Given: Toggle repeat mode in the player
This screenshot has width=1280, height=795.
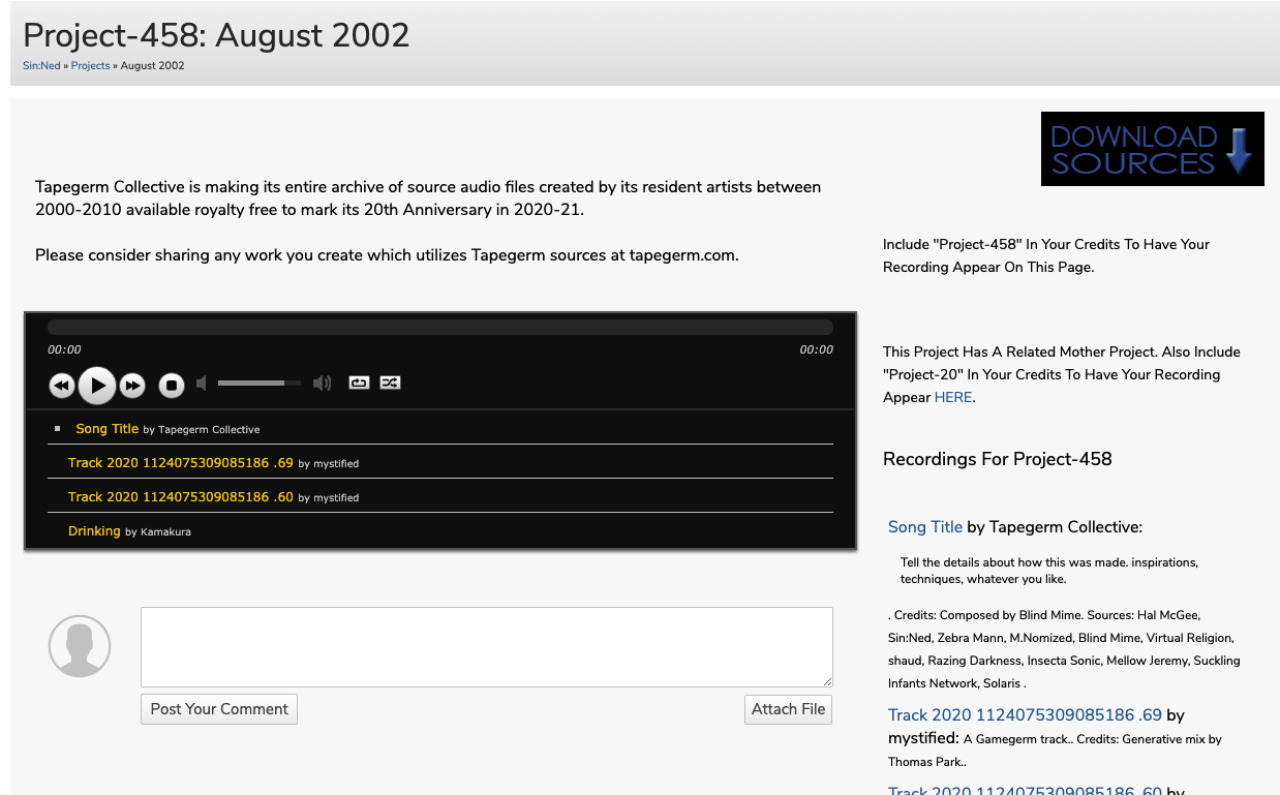Looking at the screenshot, I should (x=358, y=382).
